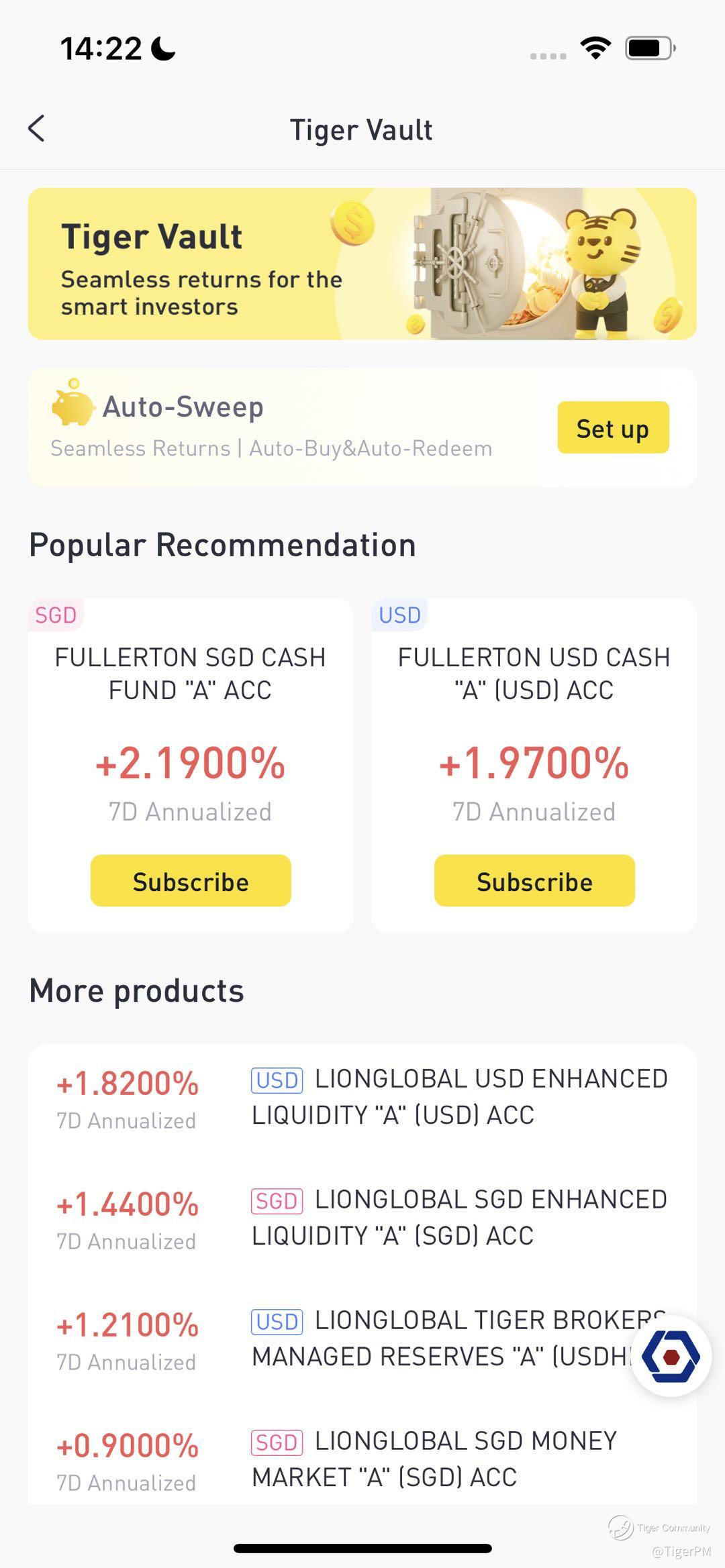Open the floating hexagon assistant icon

(x=671, y=1357)
